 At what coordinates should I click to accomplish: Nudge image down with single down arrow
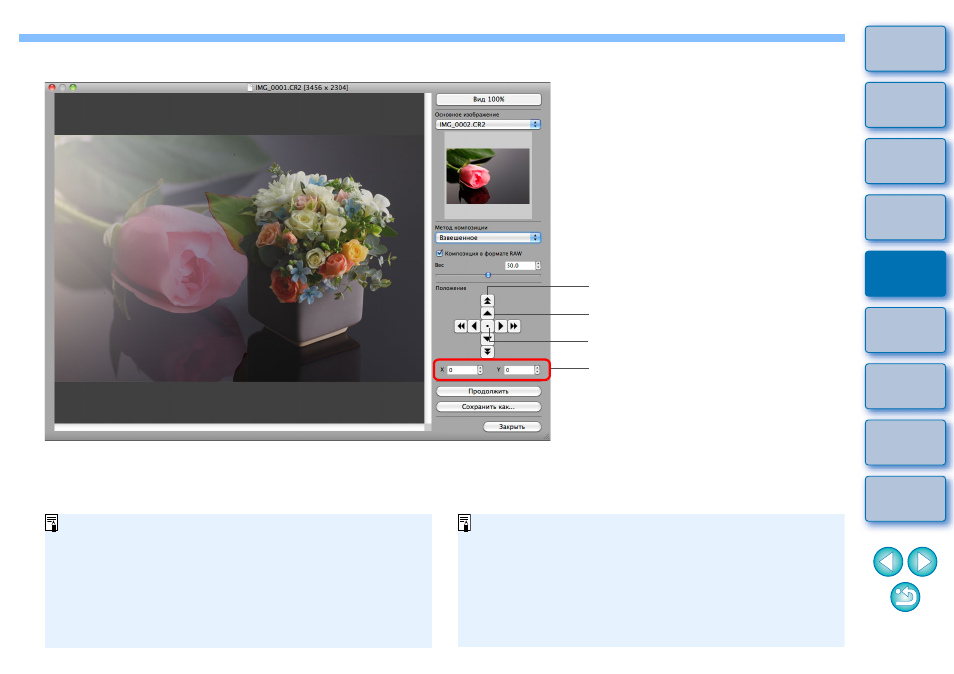[x=487, y=339]
